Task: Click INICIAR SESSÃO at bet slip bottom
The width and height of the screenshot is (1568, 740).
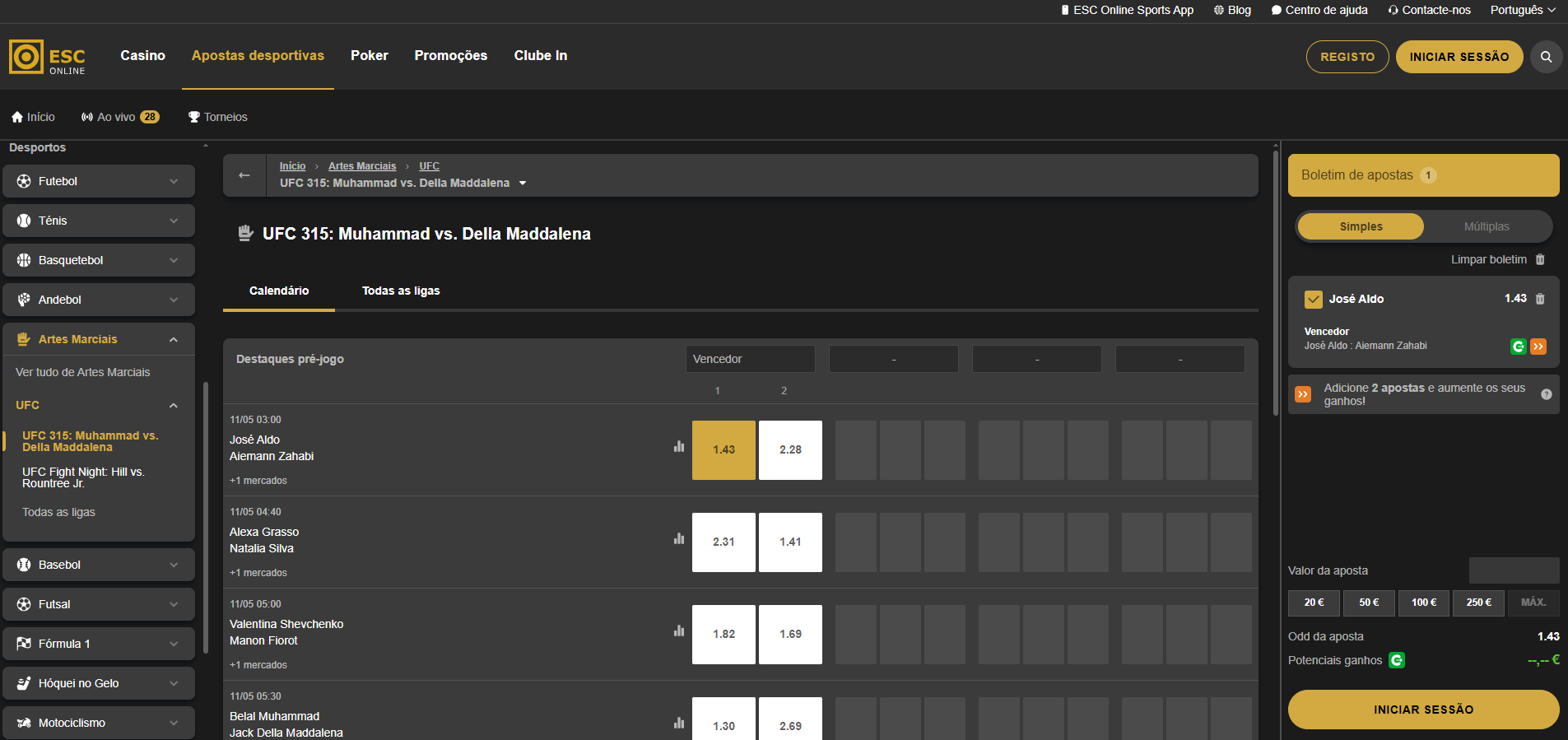Action: click(1423, 710)
